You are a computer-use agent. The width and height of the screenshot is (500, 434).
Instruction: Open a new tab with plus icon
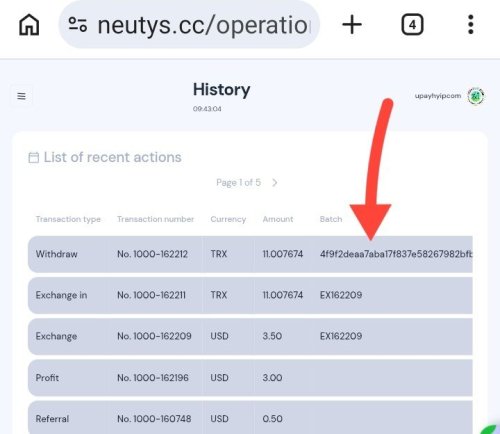(352, 25)
